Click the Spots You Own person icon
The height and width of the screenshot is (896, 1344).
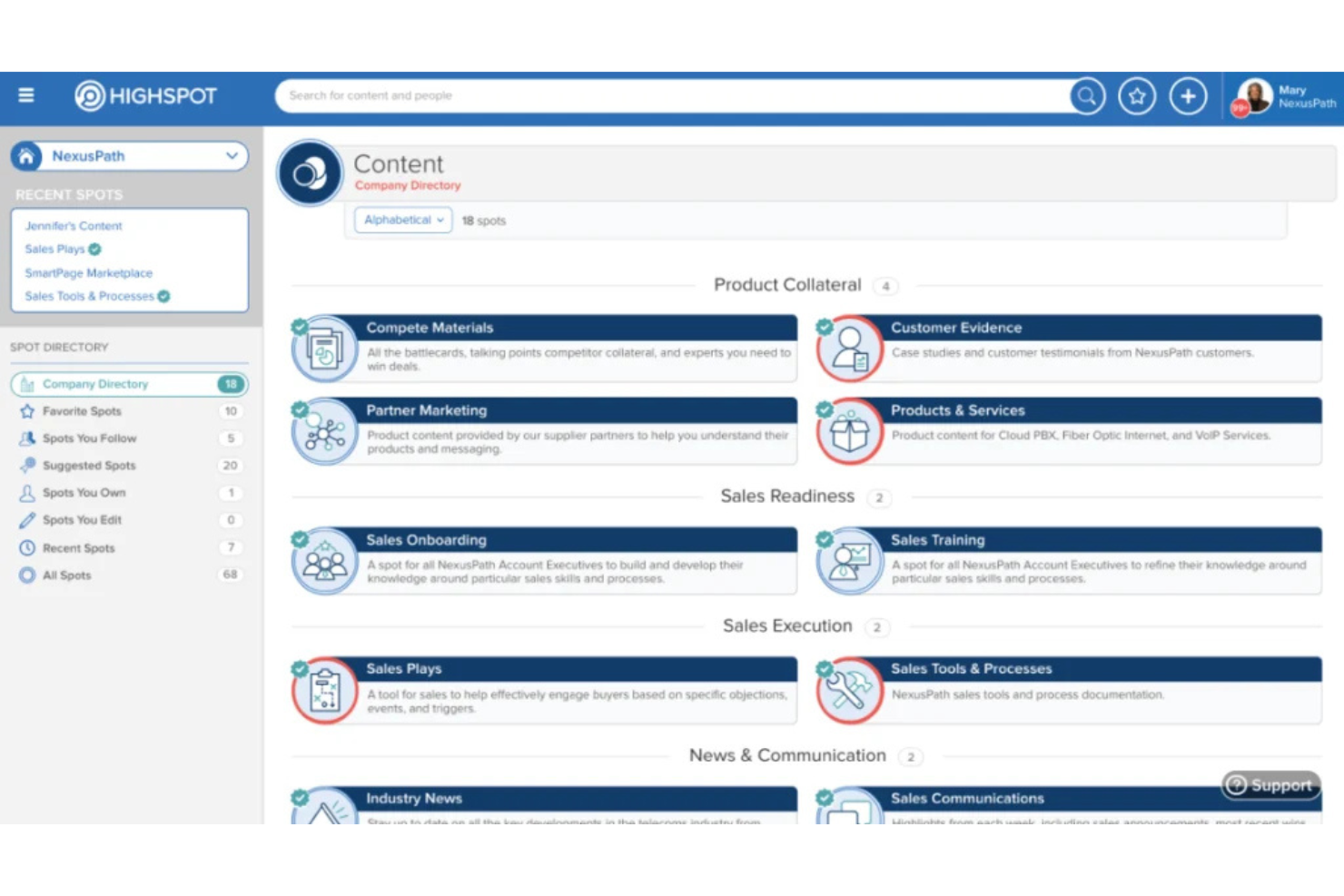coord(27,493)
